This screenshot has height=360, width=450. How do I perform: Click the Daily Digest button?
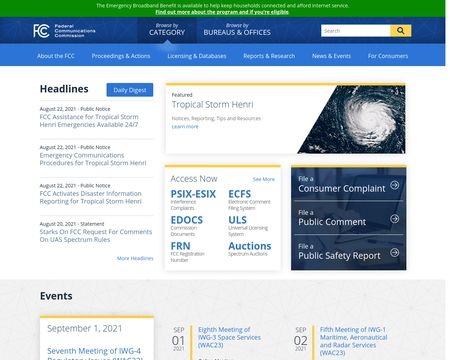pos(130,90)
